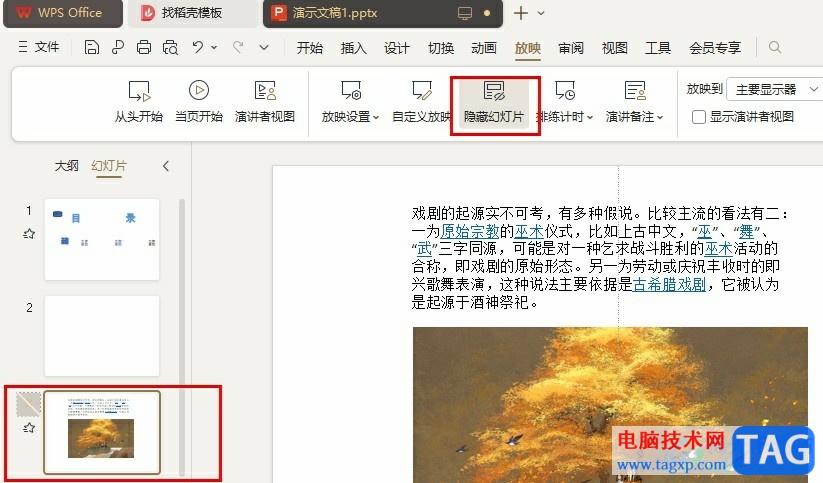Click the slide panel vertical scrollbar
This screenshot has width=823, height=483.
point(182,336)
